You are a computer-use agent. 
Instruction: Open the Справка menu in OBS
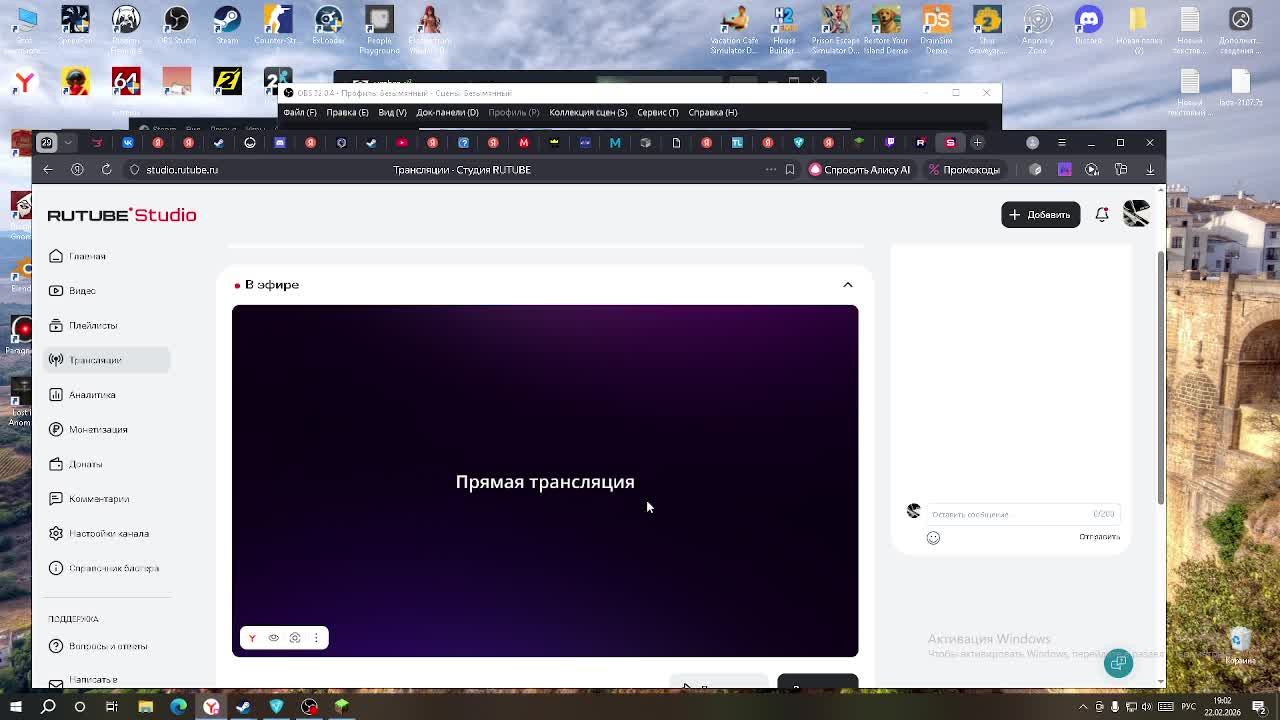[x=713, y=112]
